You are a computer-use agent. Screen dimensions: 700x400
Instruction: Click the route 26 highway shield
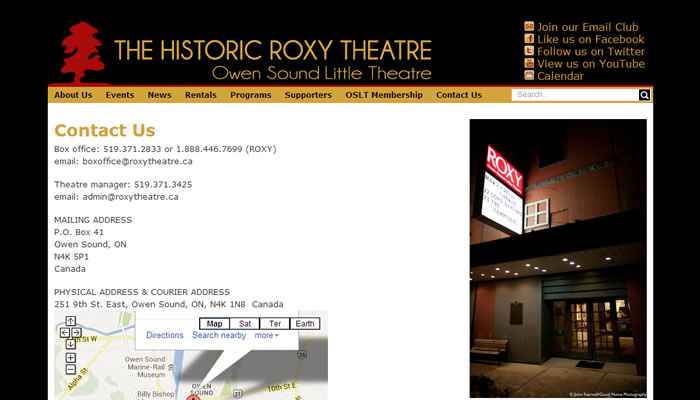(302, 355)
